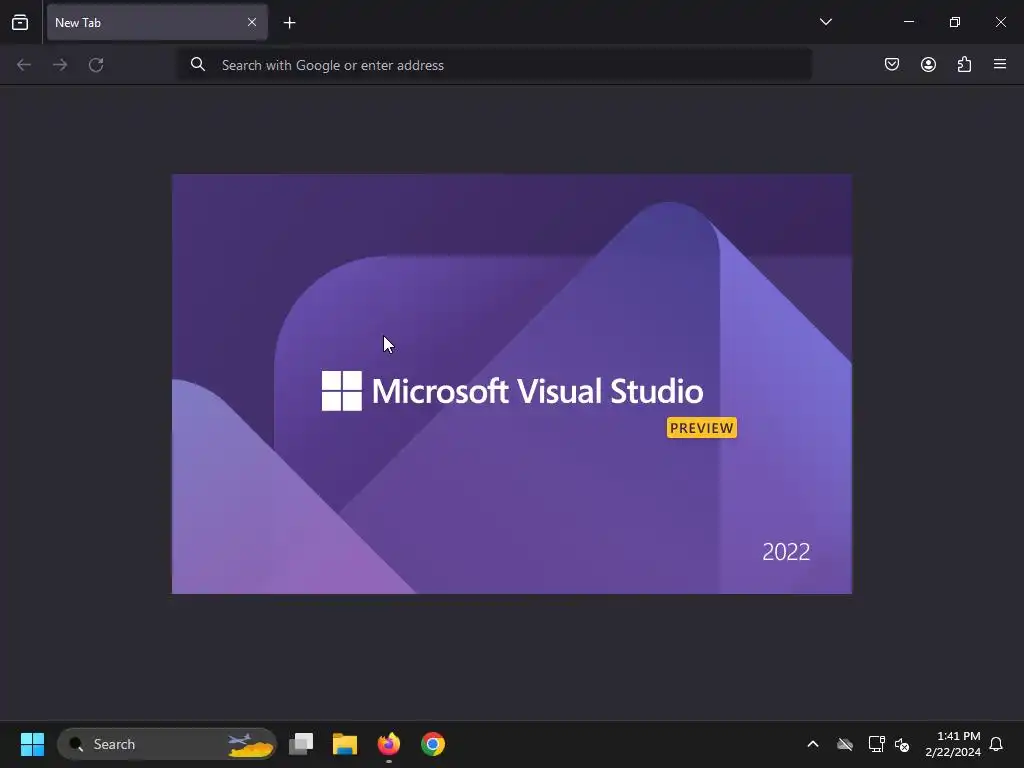Open Firefox View in the tab bar
This screenshot has height=768, width=1024.
[20, 22]
